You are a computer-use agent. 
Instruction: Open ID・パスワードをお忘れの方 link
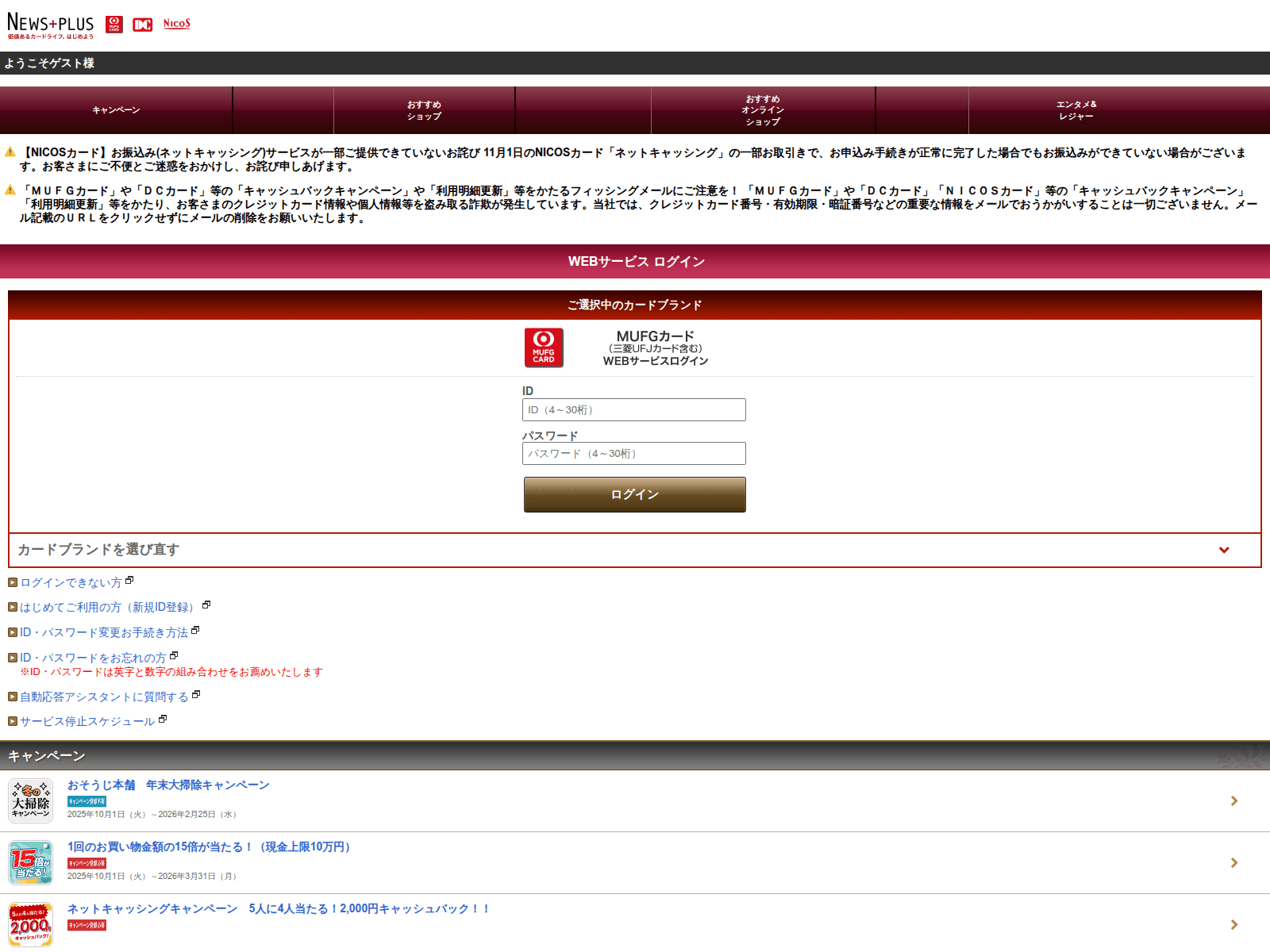[x=93, y=658]
